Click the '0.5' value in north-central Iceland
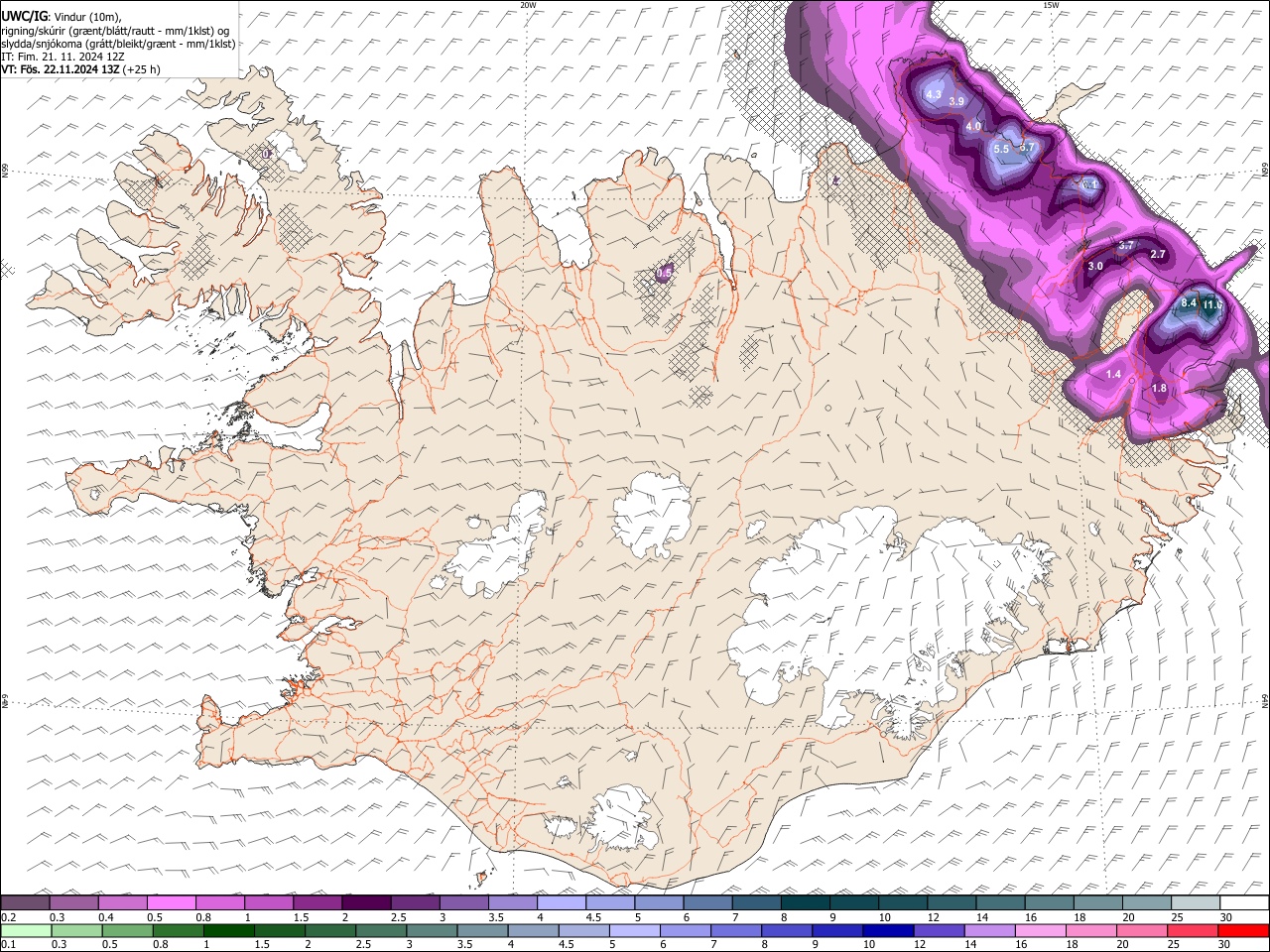The height and width of the screenshot is (952, 1270). 665,273
